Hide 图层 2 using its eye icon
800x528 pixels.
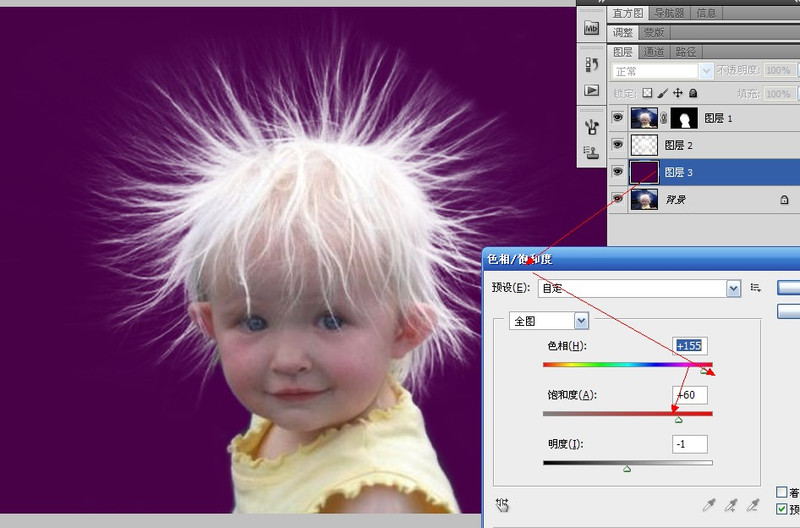click(618, 145)
